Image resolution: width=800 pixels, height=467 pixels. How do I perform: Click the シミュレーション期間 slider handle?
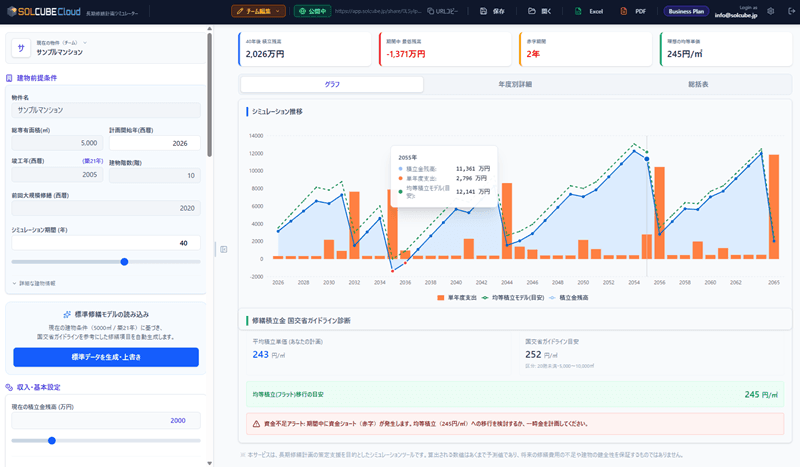(124, 262)
